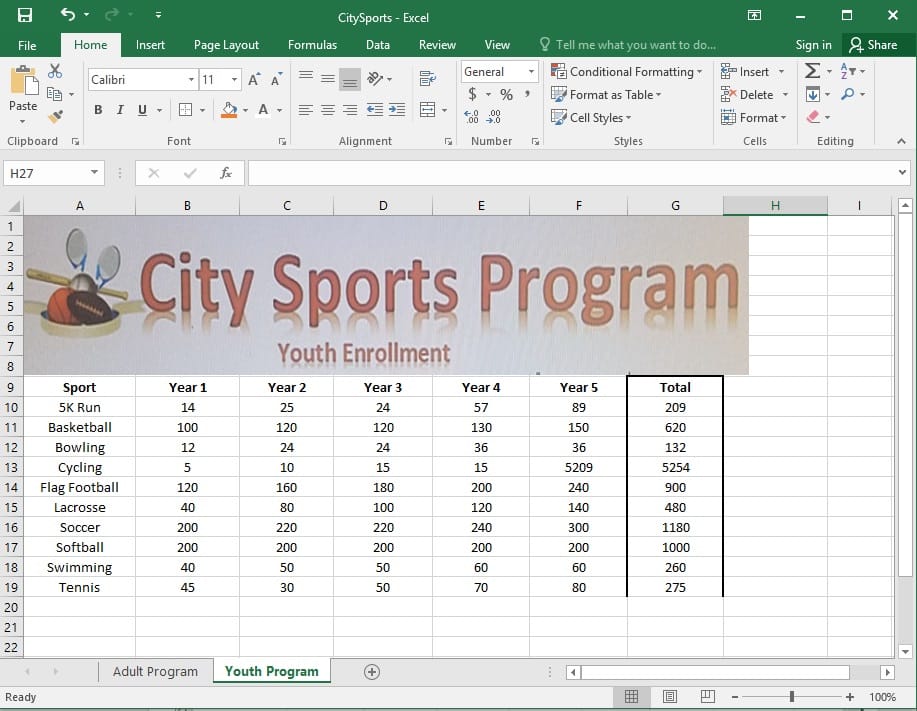Click the AutoSum sigma icon
This screenshot has width=917, height=711.
tap(812, 71)
